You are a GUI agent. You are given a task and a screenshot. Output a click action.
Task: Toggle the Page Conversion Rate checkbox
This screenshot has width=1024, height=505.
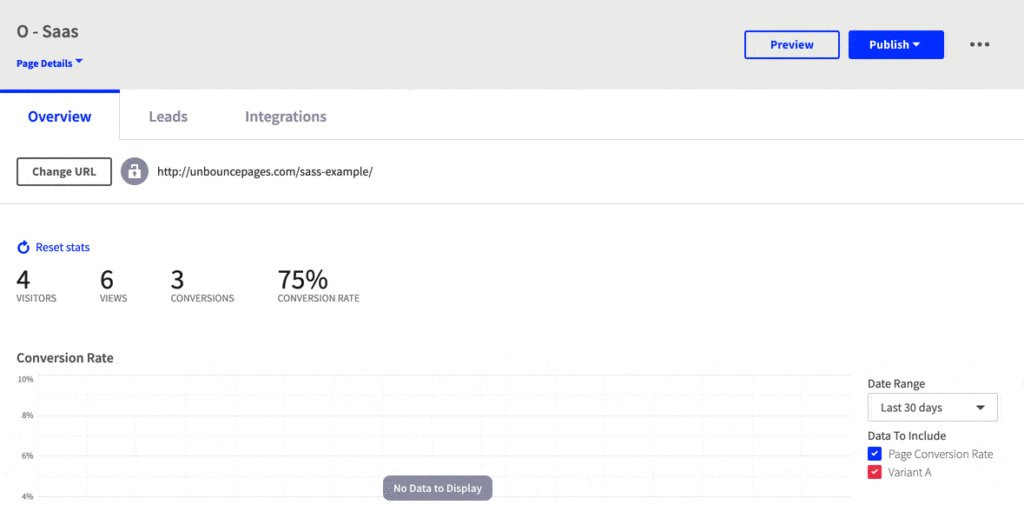coord(874,454)
